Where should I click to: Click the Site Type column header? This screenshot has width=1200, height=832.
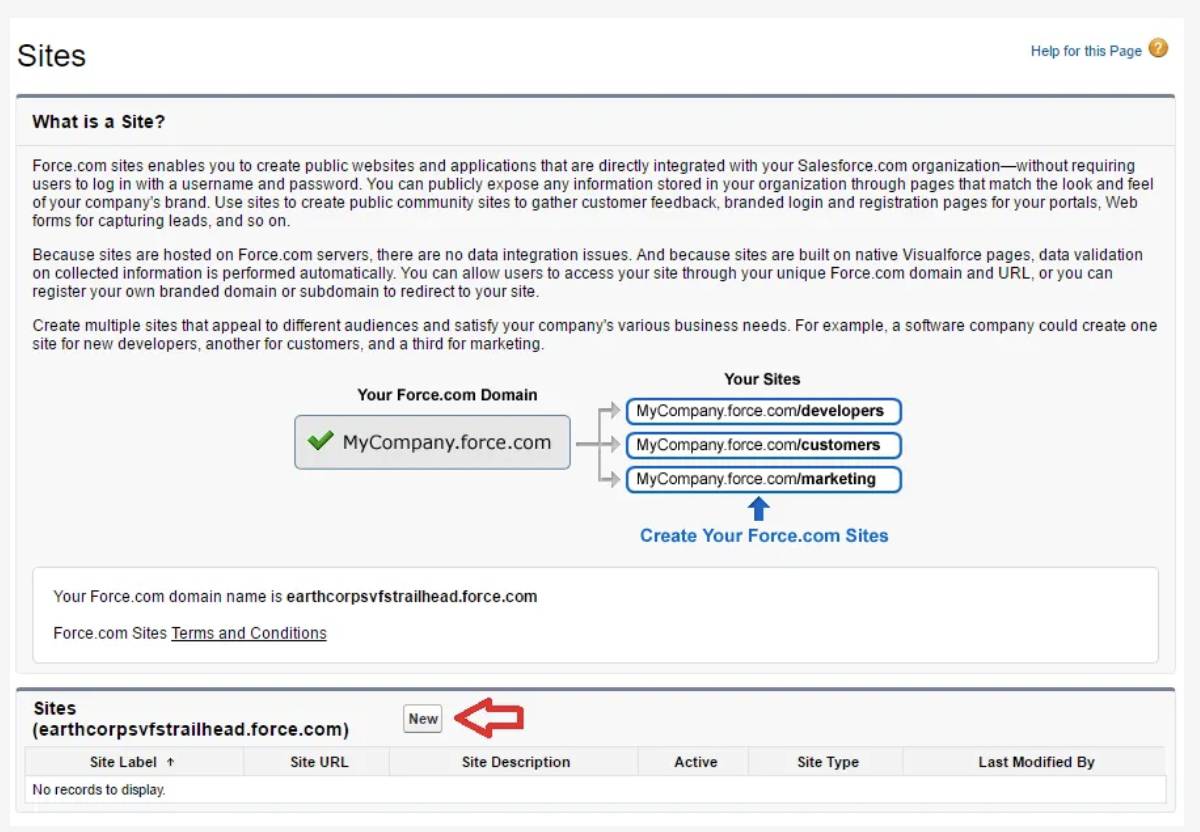pos(828,762)
